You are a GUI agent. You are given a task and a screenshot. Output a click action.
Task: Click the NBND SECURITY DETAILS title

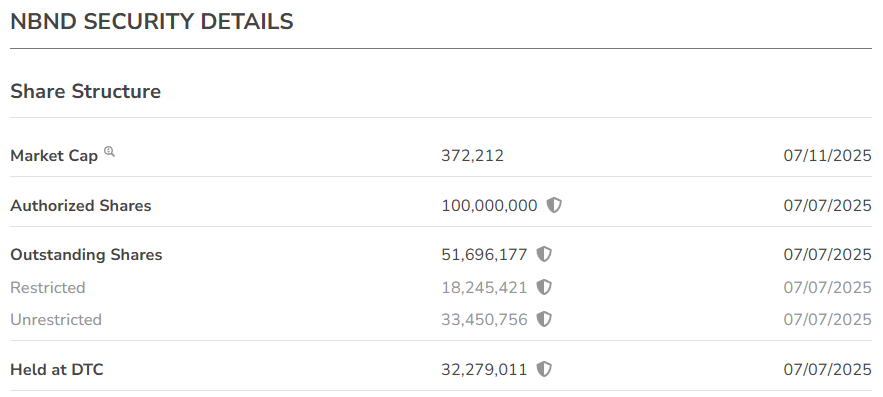(152, 21)
